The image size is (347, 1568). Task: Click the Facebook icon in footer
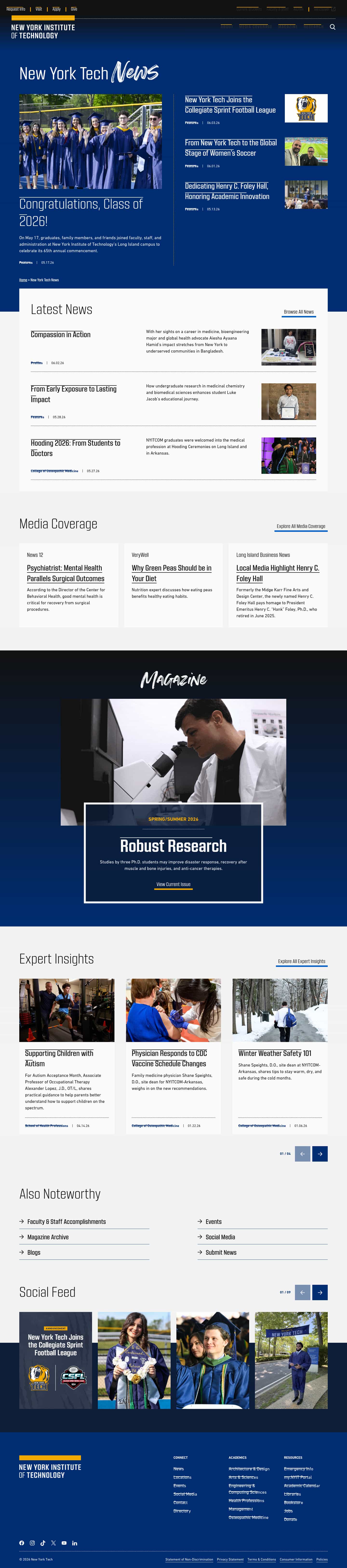pyautogui.click(x=22, y=1542)
